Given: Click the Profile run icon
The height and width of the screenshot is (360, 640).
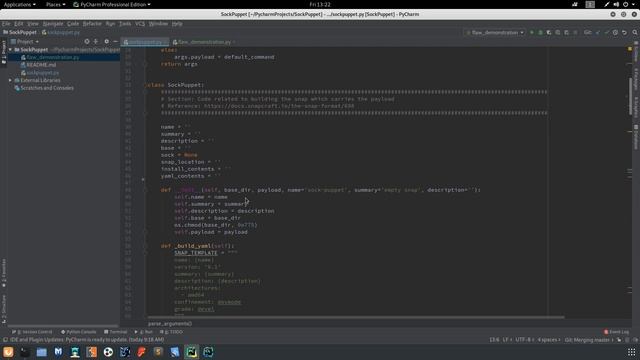Looking at the screenshot, I should coord(558,32).
